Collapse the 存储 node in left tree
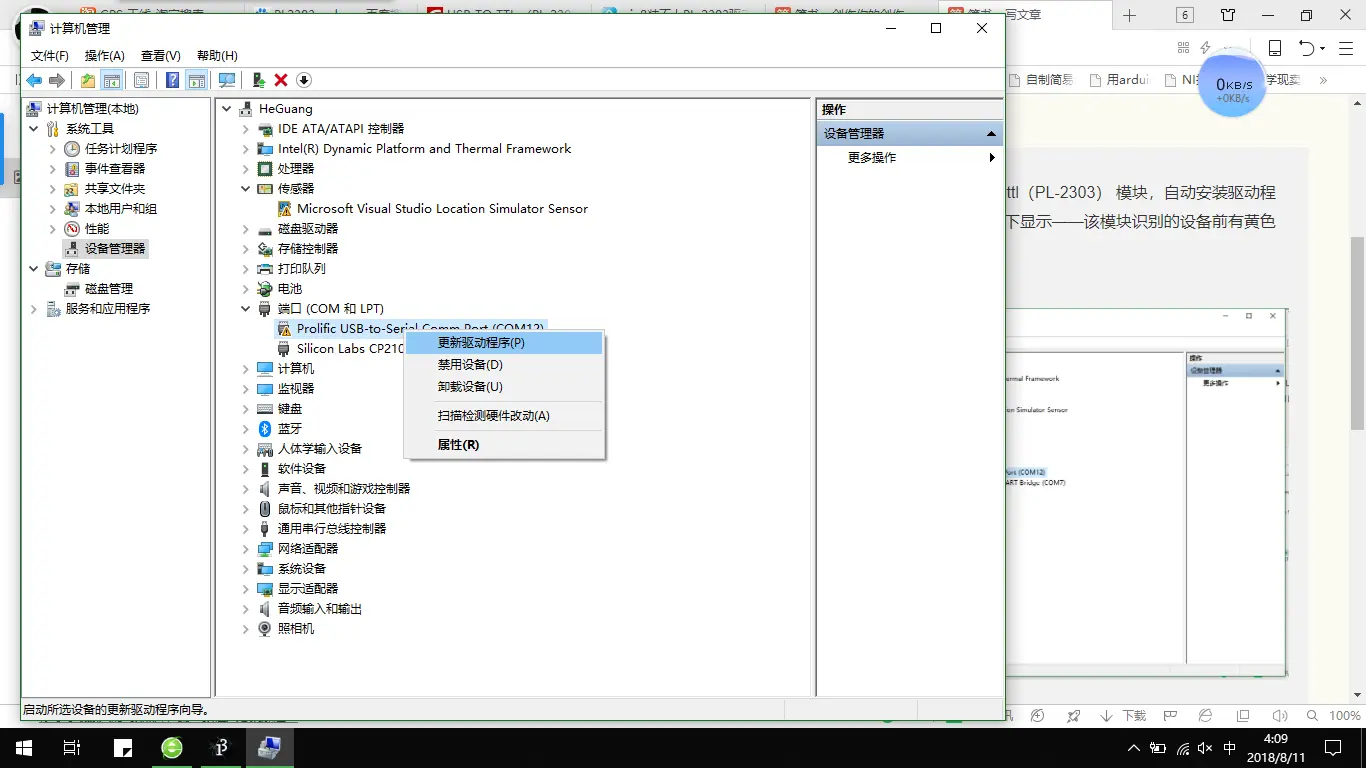The height and width of the screenshot is (768, 1366). [34, 268]
